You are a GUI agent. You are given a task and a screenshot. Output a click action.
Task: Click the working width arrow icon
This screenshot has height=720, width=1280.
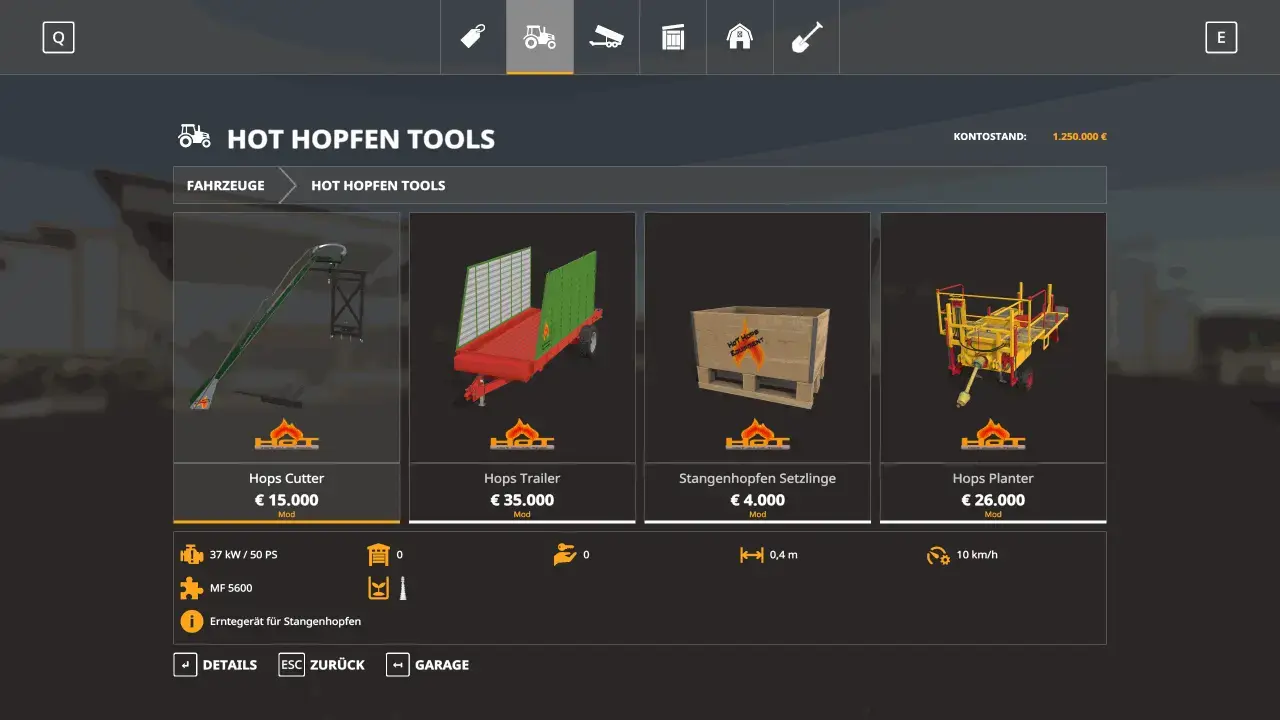click(x=749, y=553)
